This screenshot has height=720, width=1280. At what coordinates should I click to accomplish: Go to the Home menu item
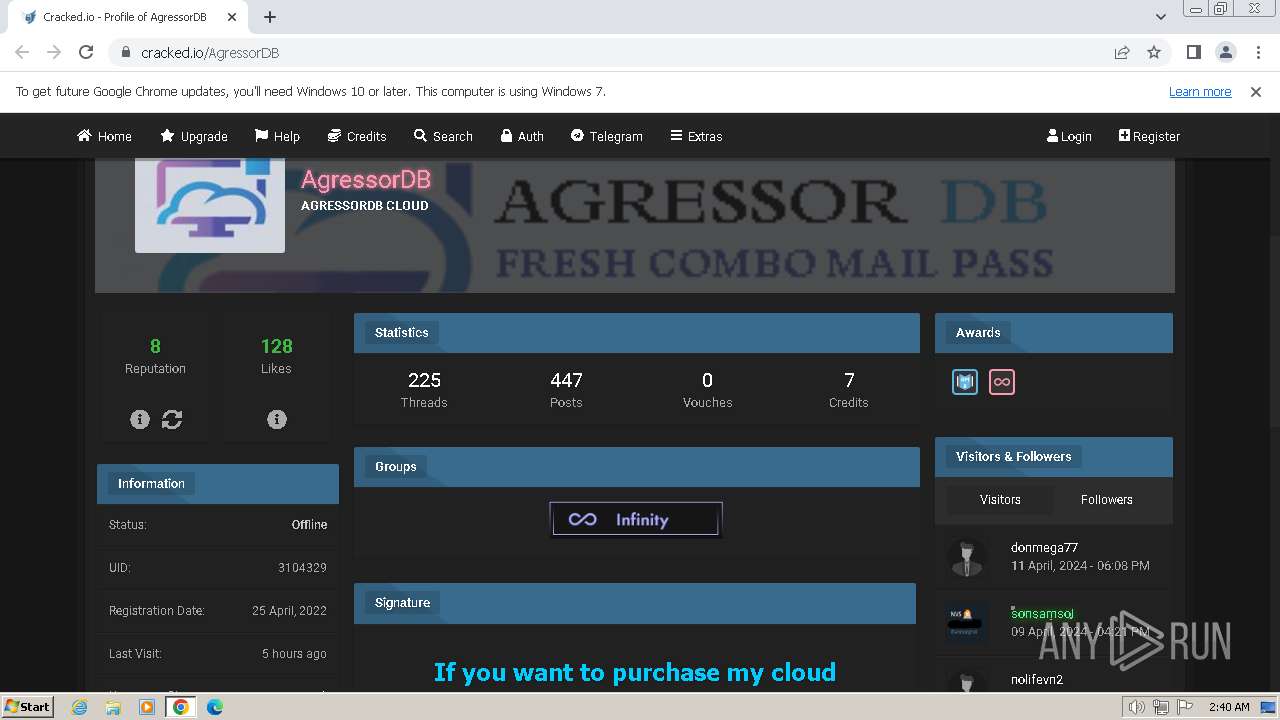point(104,136)
